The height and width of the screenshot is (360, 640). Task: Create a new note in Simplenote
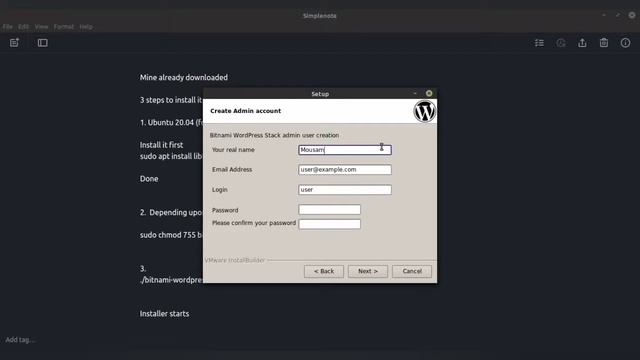tap(14, 43)
